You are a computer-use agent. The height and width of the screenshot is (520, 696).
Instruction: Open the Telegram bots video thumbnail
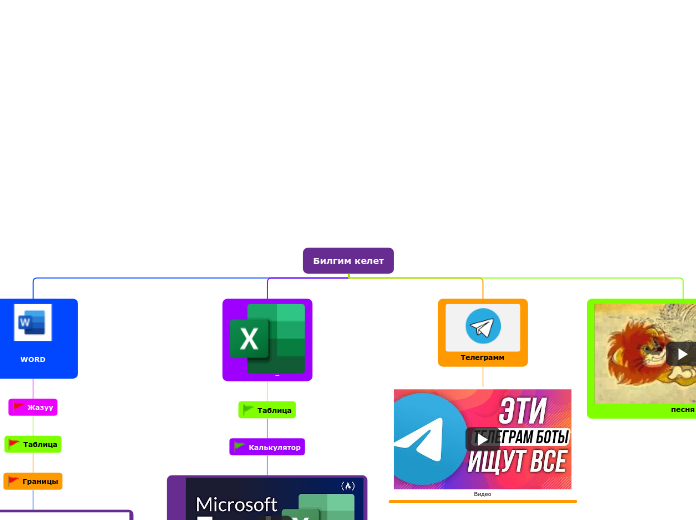click(482, 439)
